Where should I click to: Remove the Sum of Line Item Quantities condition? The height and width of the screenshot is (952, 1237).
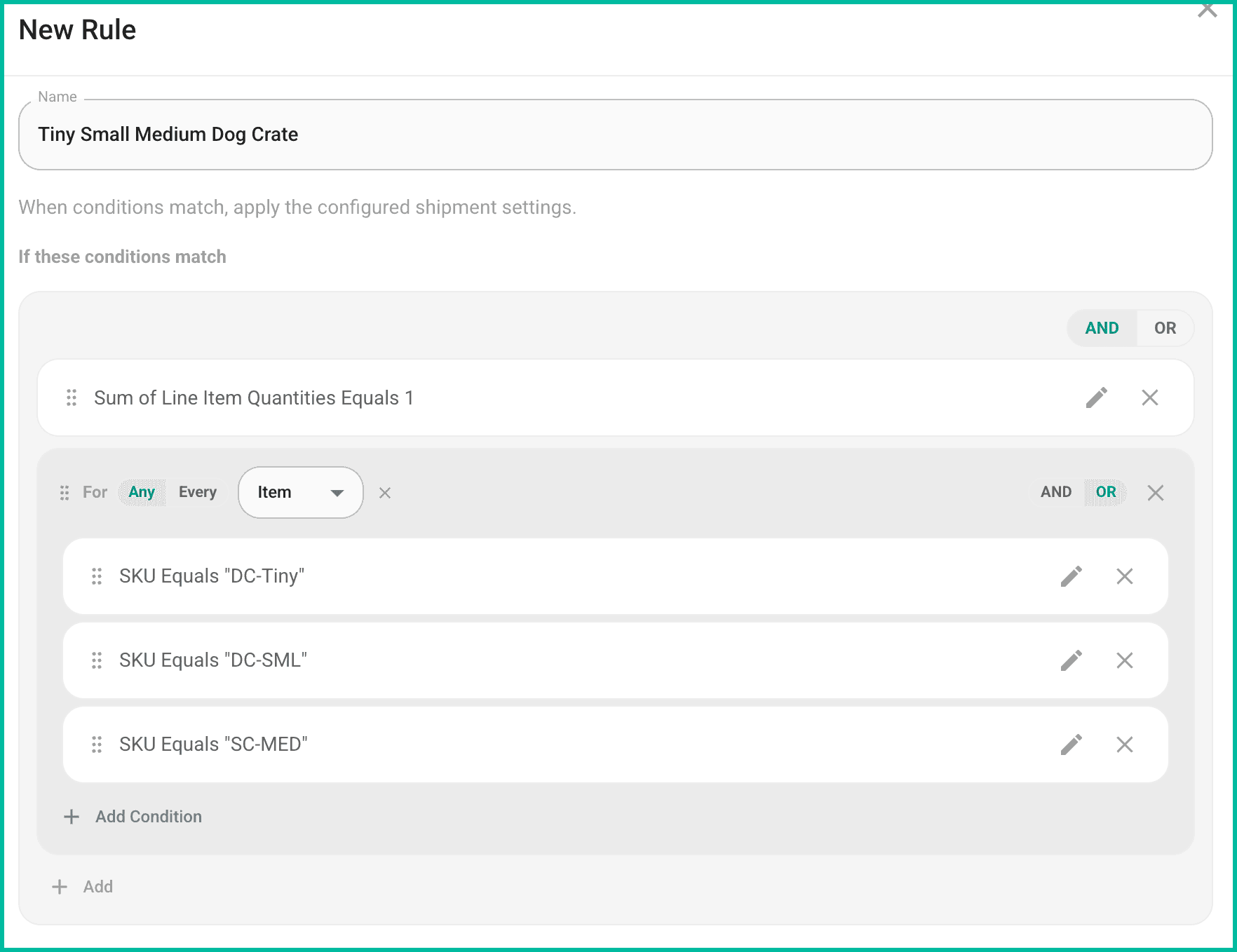1150,397
